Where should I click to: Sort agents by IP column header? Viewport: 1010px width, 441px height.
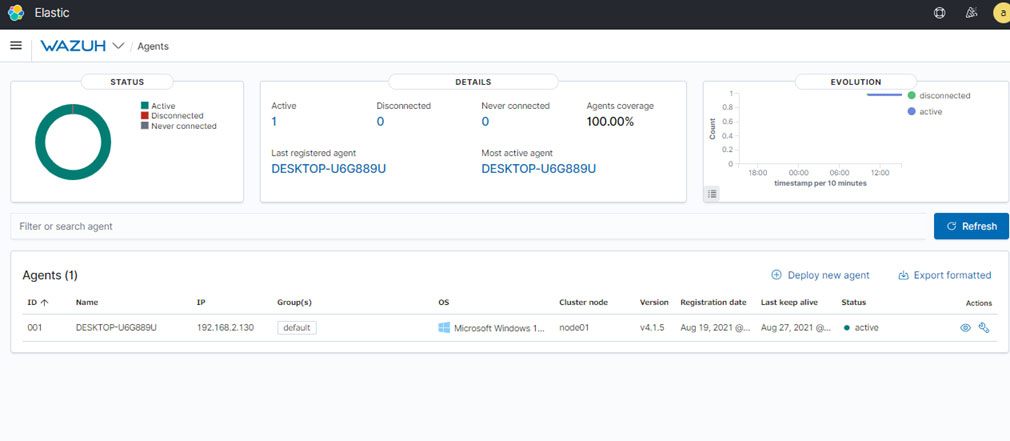200,302
